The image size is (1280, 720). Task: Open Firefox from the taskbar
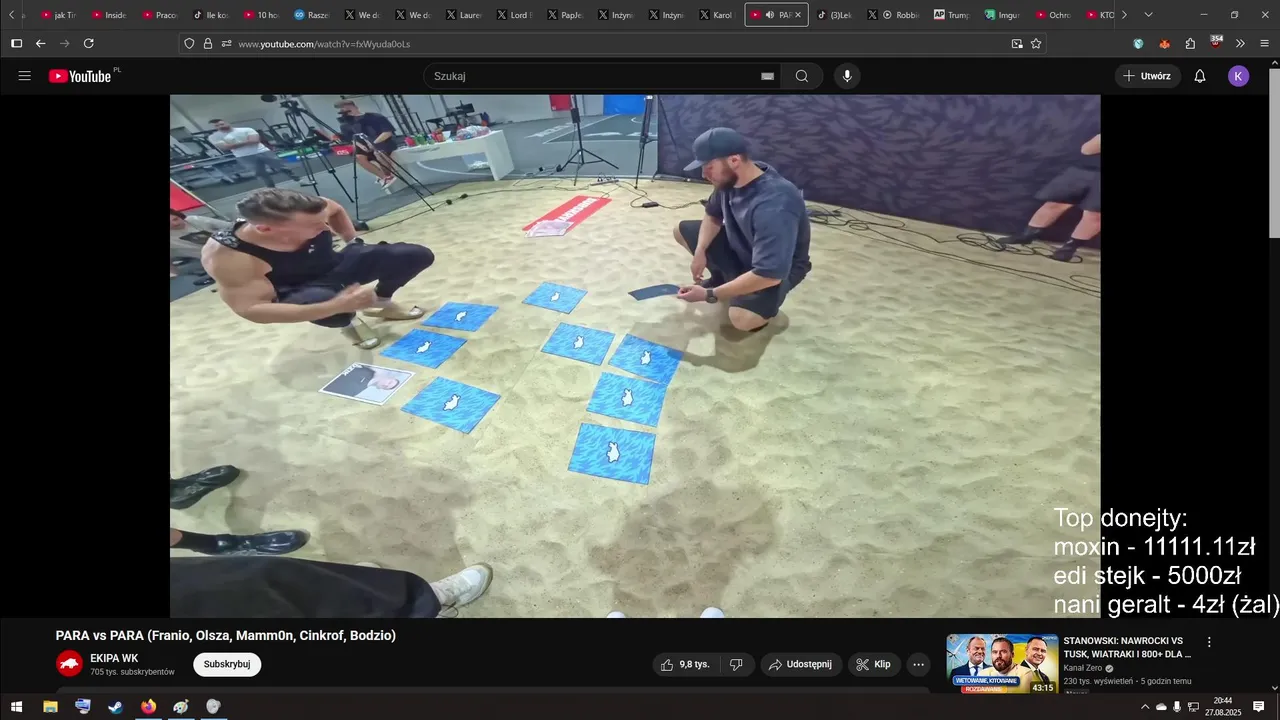(148, 706)
